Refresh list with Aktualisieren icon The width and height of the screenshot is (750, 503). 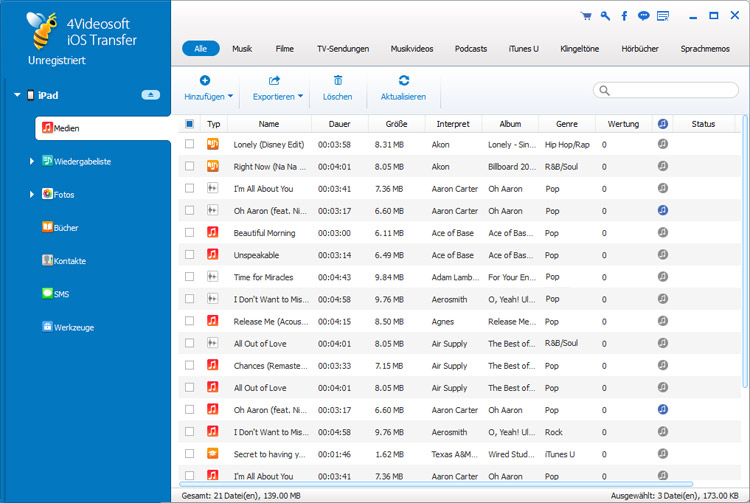[403, 81]
